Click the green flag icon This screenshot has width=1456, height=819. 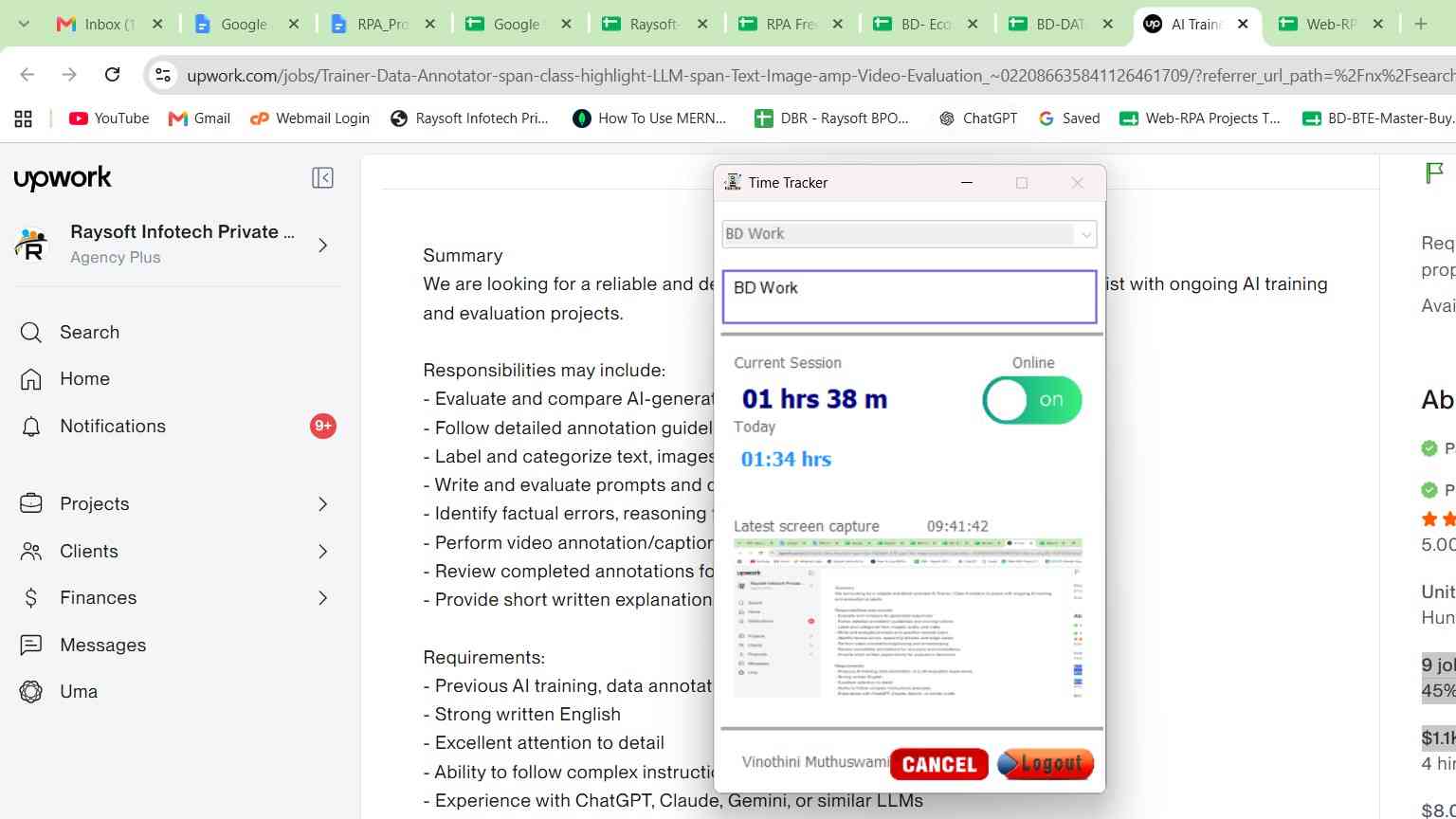click(1434, 173)
